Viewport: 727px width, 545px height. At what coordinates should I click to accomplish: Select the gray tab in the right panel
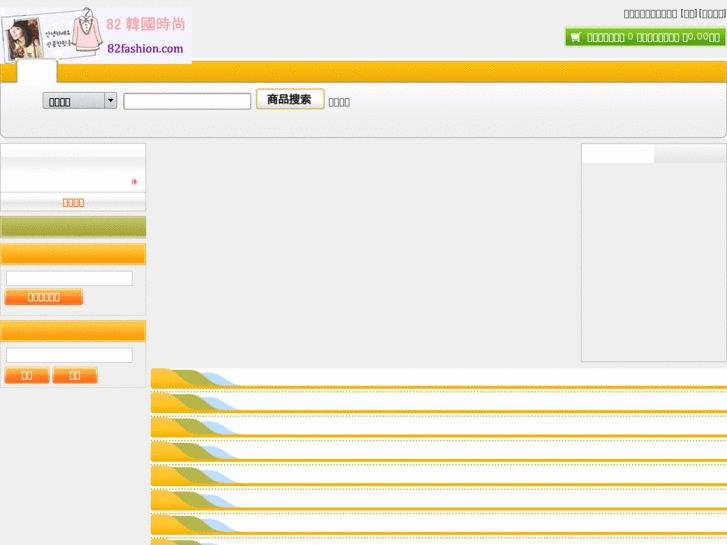(690, 154)
